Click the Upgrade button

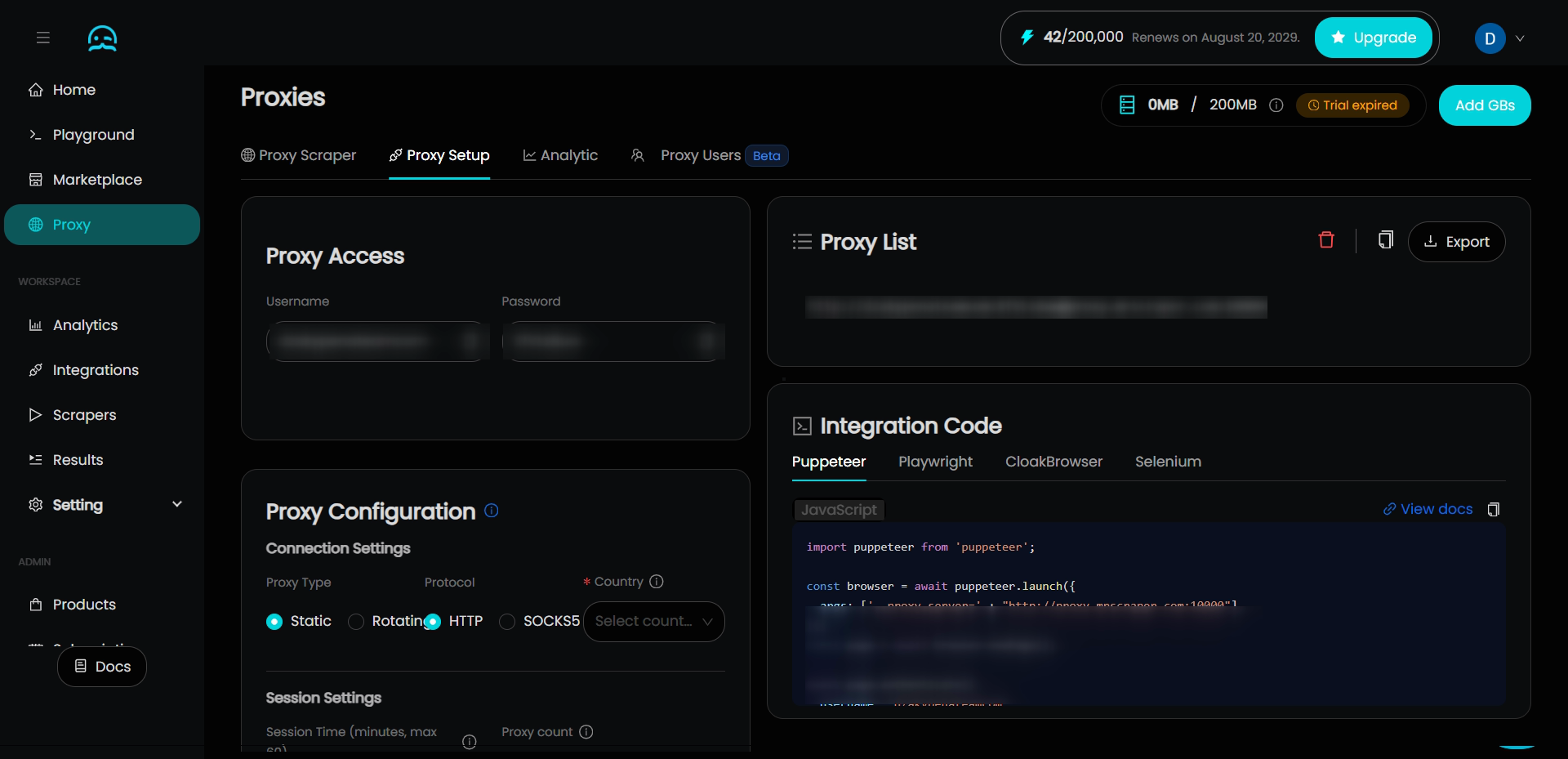coord(1374,38)
